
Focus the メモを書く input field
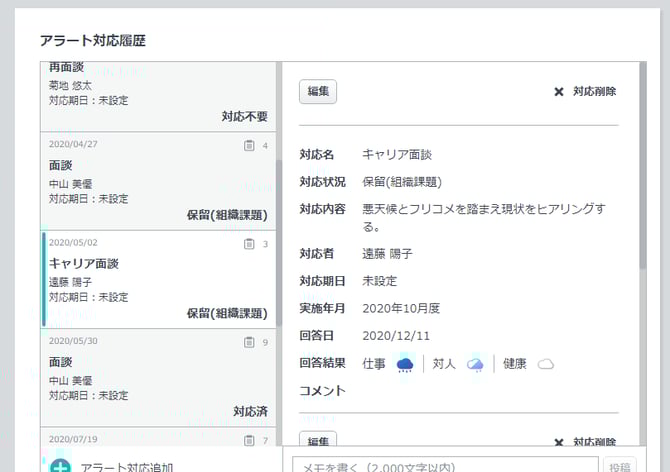(x=445, y=465)
